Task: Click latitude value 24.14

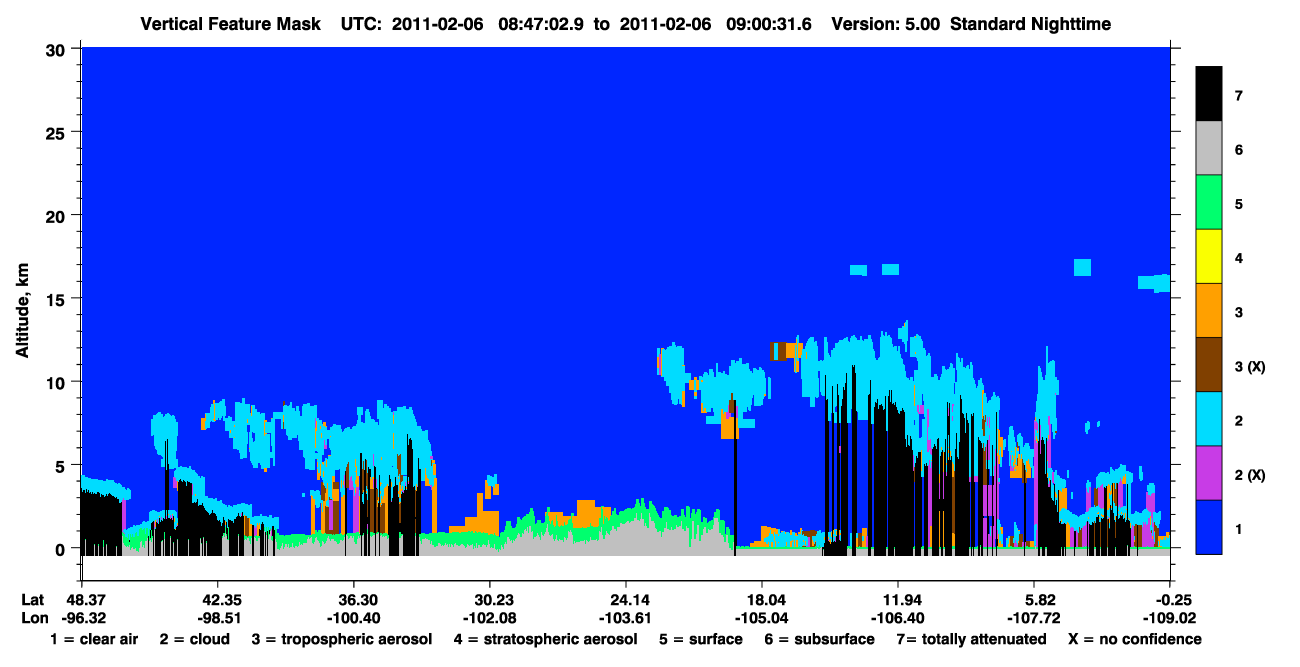Action: 625,599
